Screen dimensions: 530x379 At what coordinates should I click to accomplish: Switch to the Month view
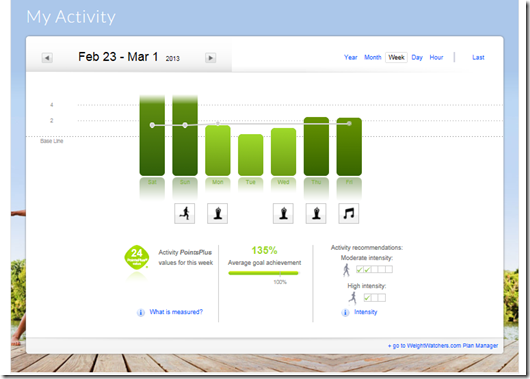pos(372,57)
